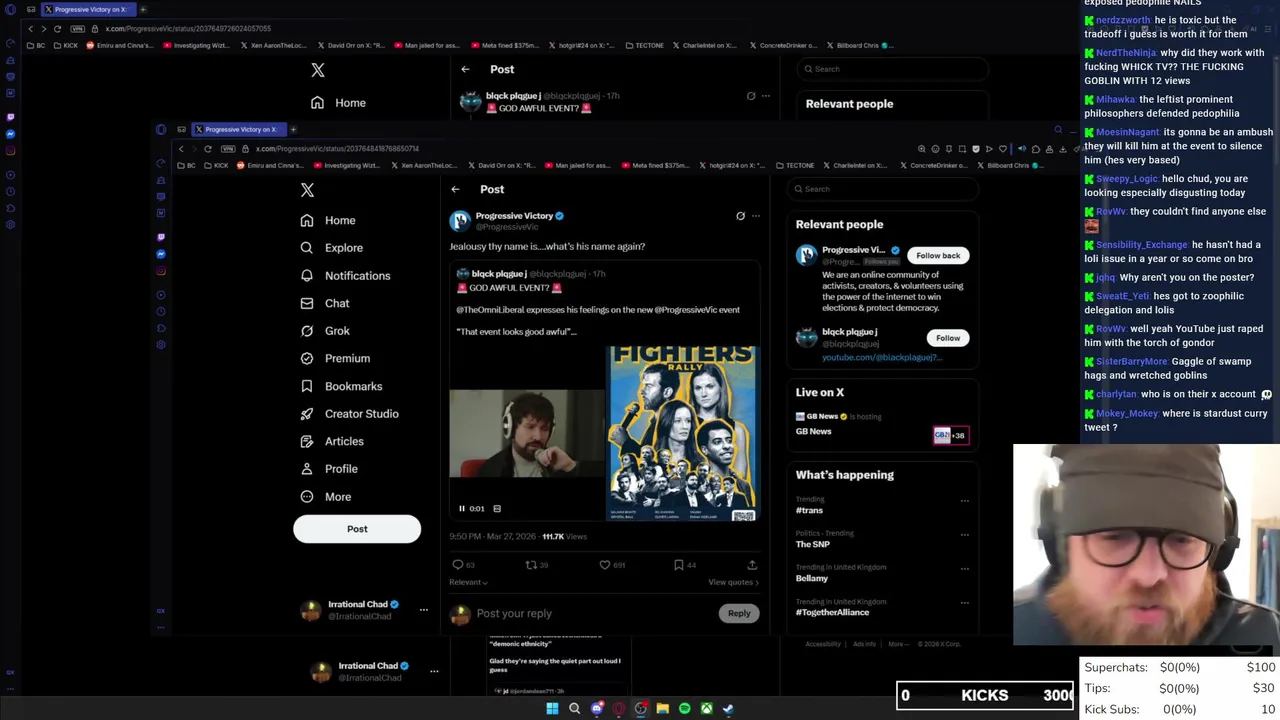The height and width of the screenshot is (720, 1280).
Task: Open Windows taskbar search
Action: (574, 709)
